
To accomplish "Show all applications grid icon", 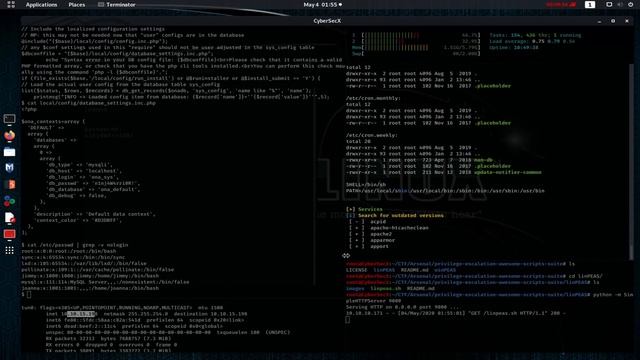I will coord(9,250).
